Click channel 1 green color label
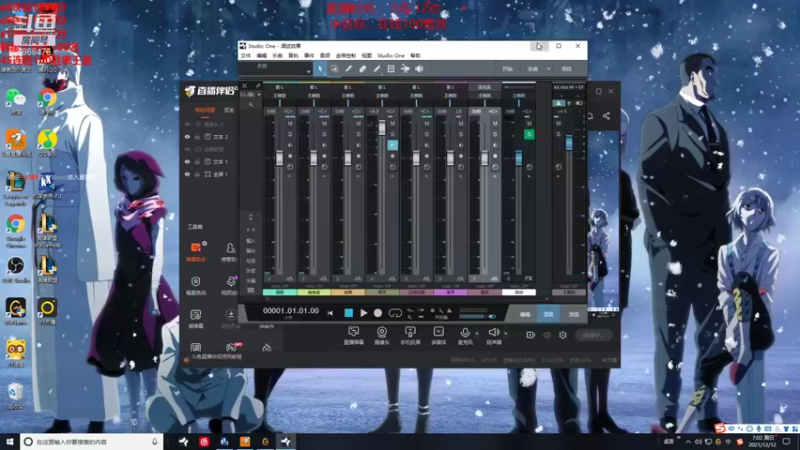This screenshot has width=800, height=450. (280, 292)
